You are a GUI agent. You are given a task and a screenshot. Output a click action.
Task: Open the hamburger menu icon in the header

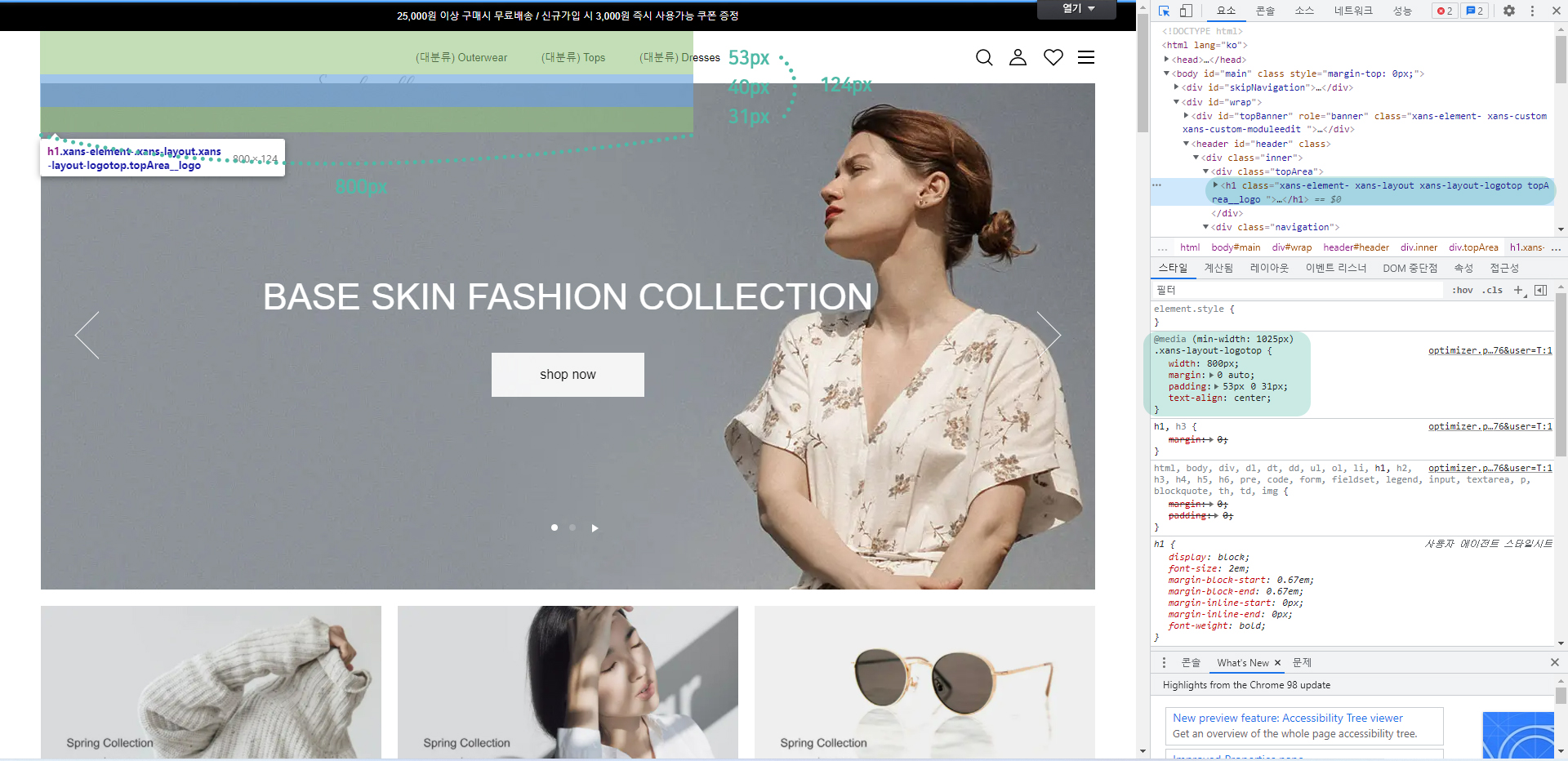pyautogui.click(x=1086, y=57)
